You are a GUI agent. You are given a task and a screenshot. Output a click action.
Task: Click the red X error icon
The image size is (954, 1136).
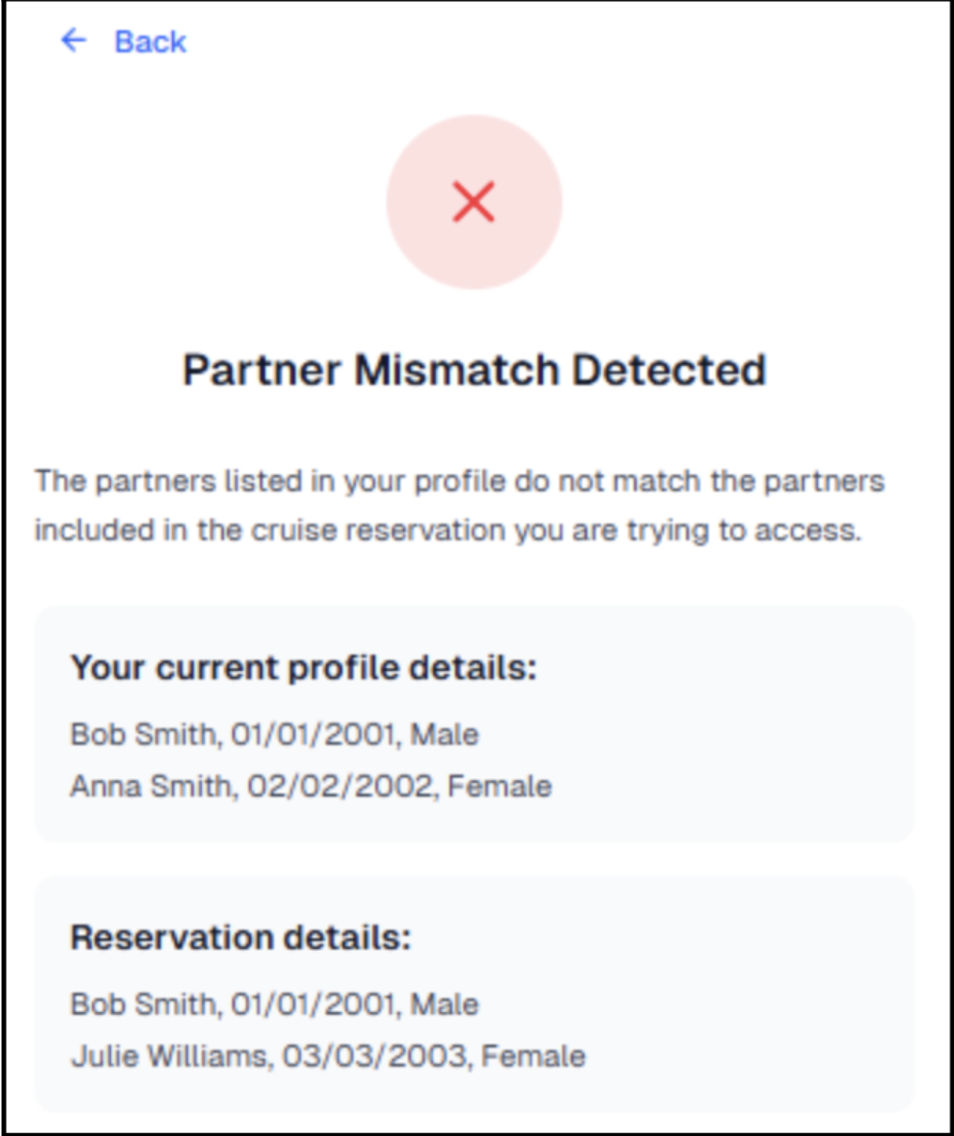pos(474,202)
